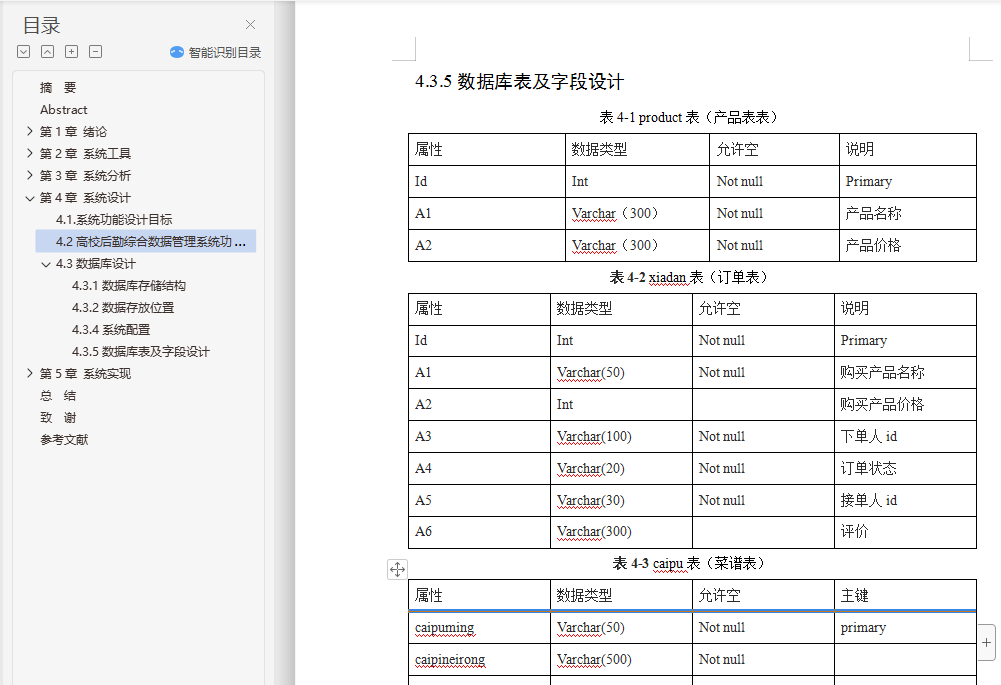Viewport: 1001px width, 685px height.
Task: Click 购买产品名称 cell in xiadan table
Action: (905, 372)
